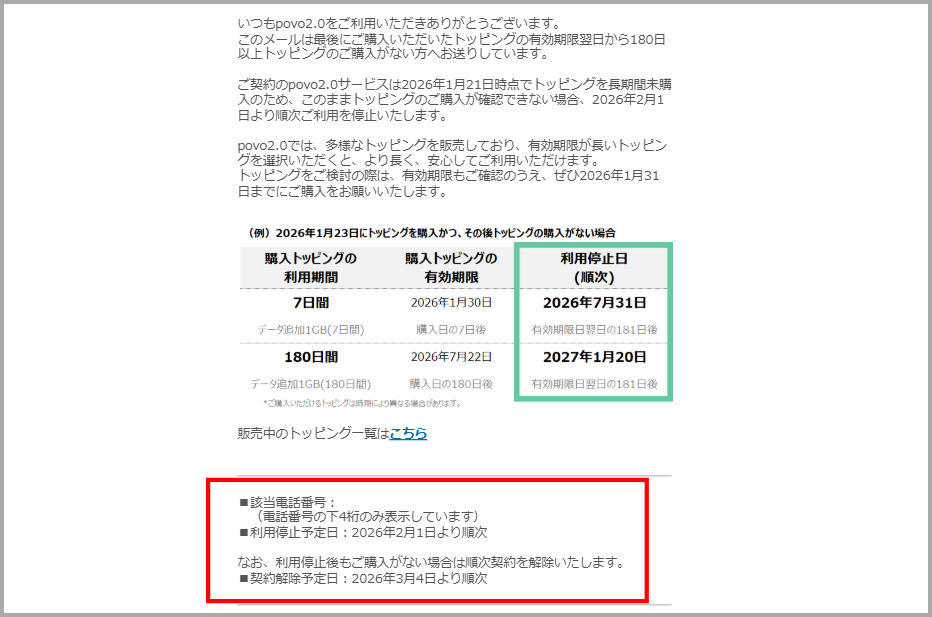Click the 購入日の7日後 note

click(450, 328)
